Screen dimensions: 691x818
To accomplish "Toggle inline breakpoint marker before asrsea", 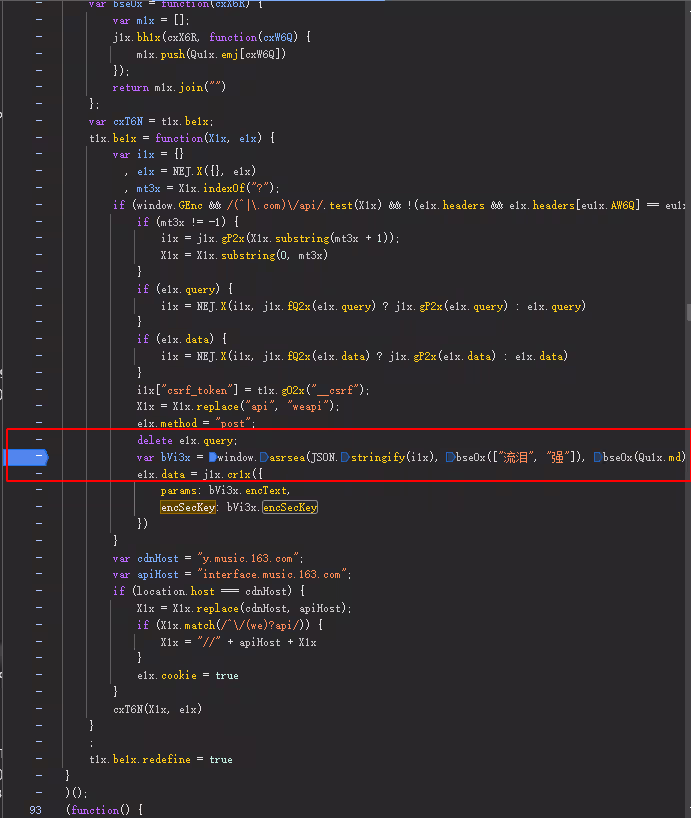I will [x=263, y=457].
